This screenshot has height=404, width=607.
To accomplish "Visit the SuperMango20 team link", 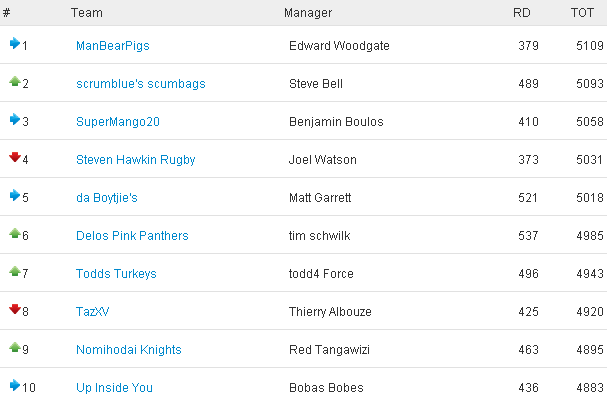I will [118, 122].
